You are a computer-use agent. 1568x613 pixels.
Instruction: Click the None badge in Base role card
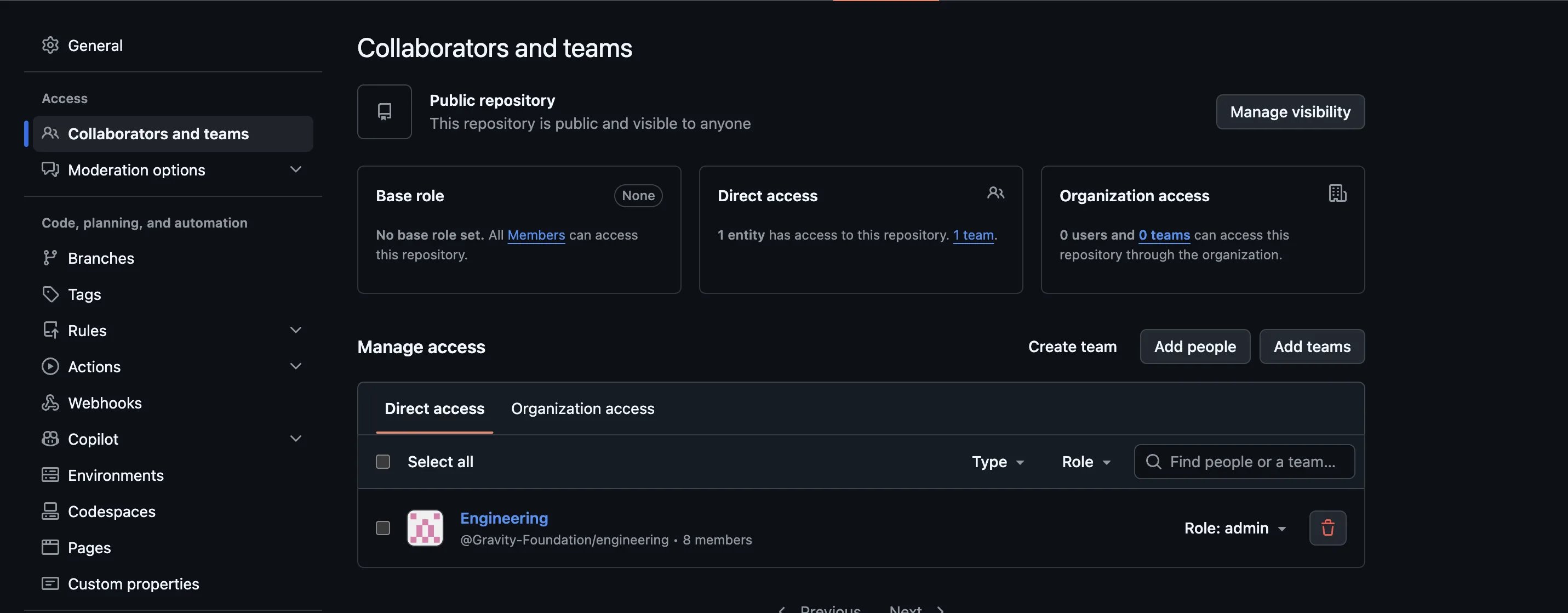pos(638,196)
